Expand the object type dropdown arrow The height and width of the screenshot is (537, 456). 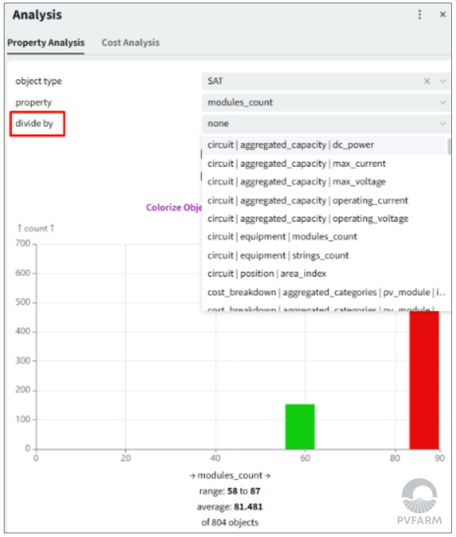pos(443,81)
